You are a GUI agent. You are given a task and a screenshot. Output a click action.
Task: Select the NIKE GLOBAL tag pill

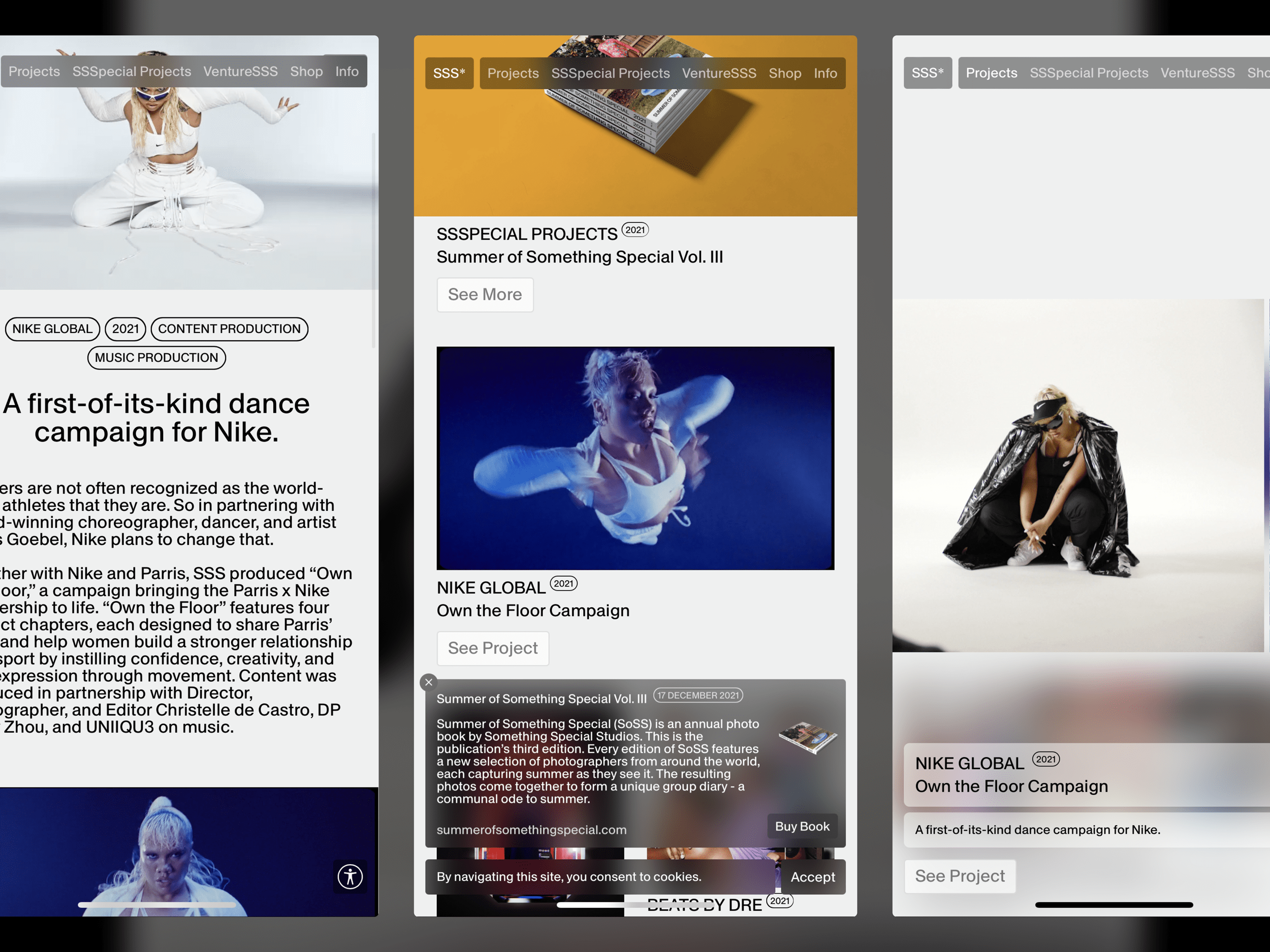click(x=52, y=329)
